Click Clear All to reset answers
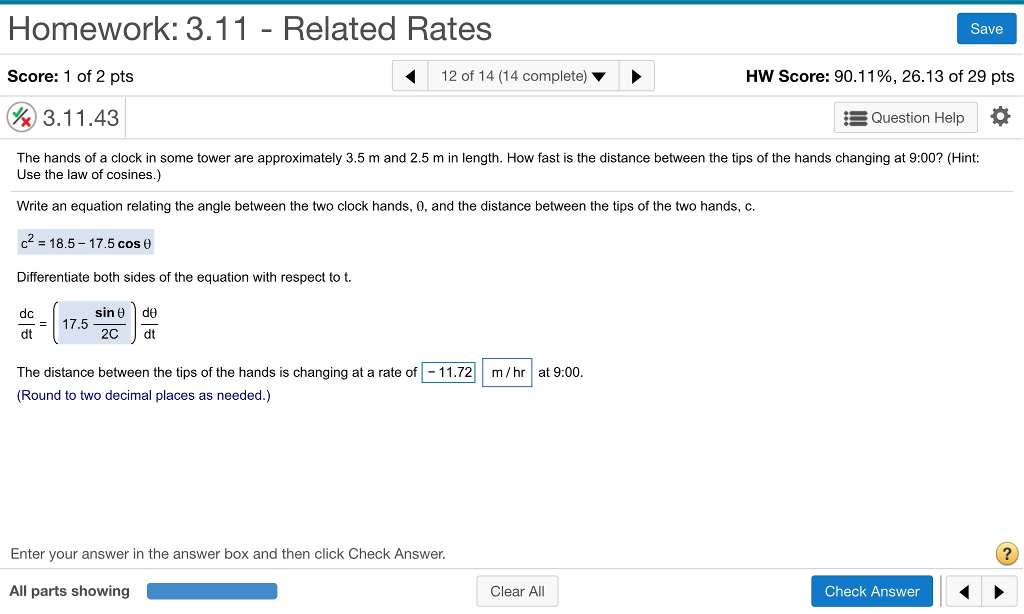The image size is (1024, 614). [x=517, y=590]
